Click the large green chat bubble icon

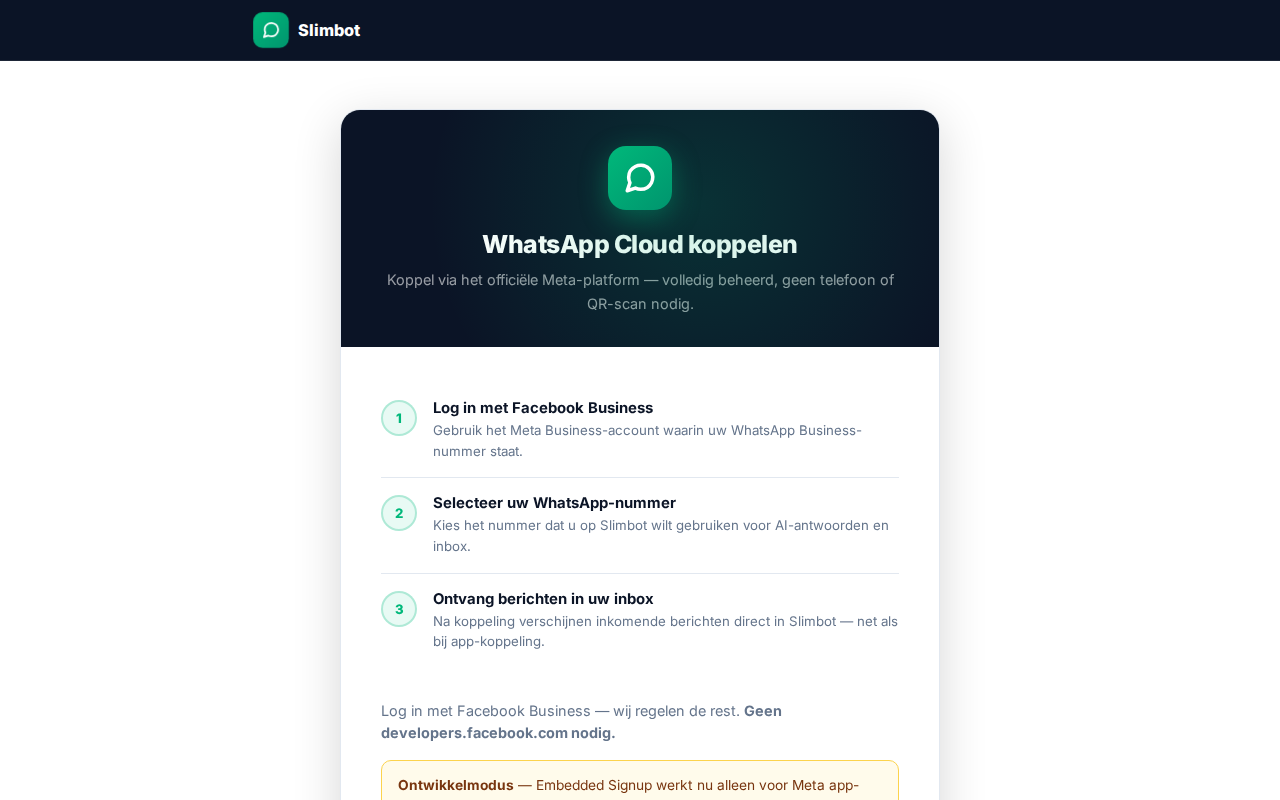click(640, 178)
